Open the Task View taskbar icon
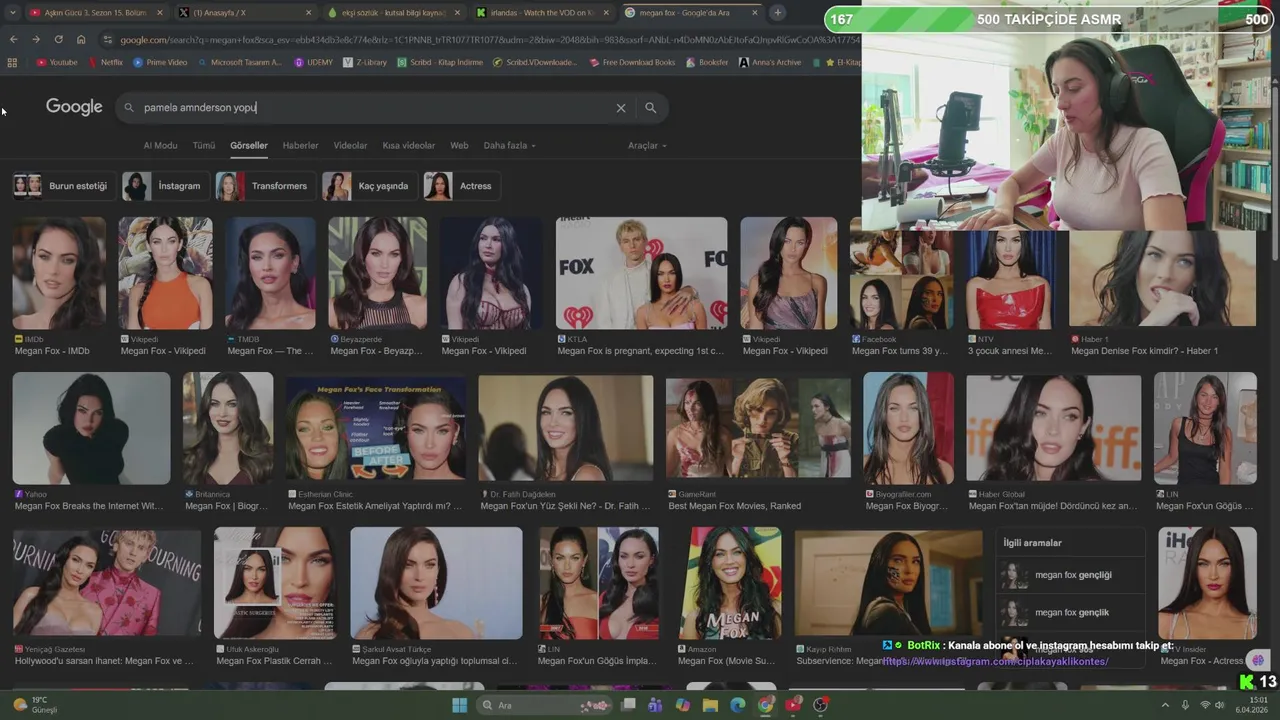Viewport: 1280px width, 720px height. tap(628, 705)
